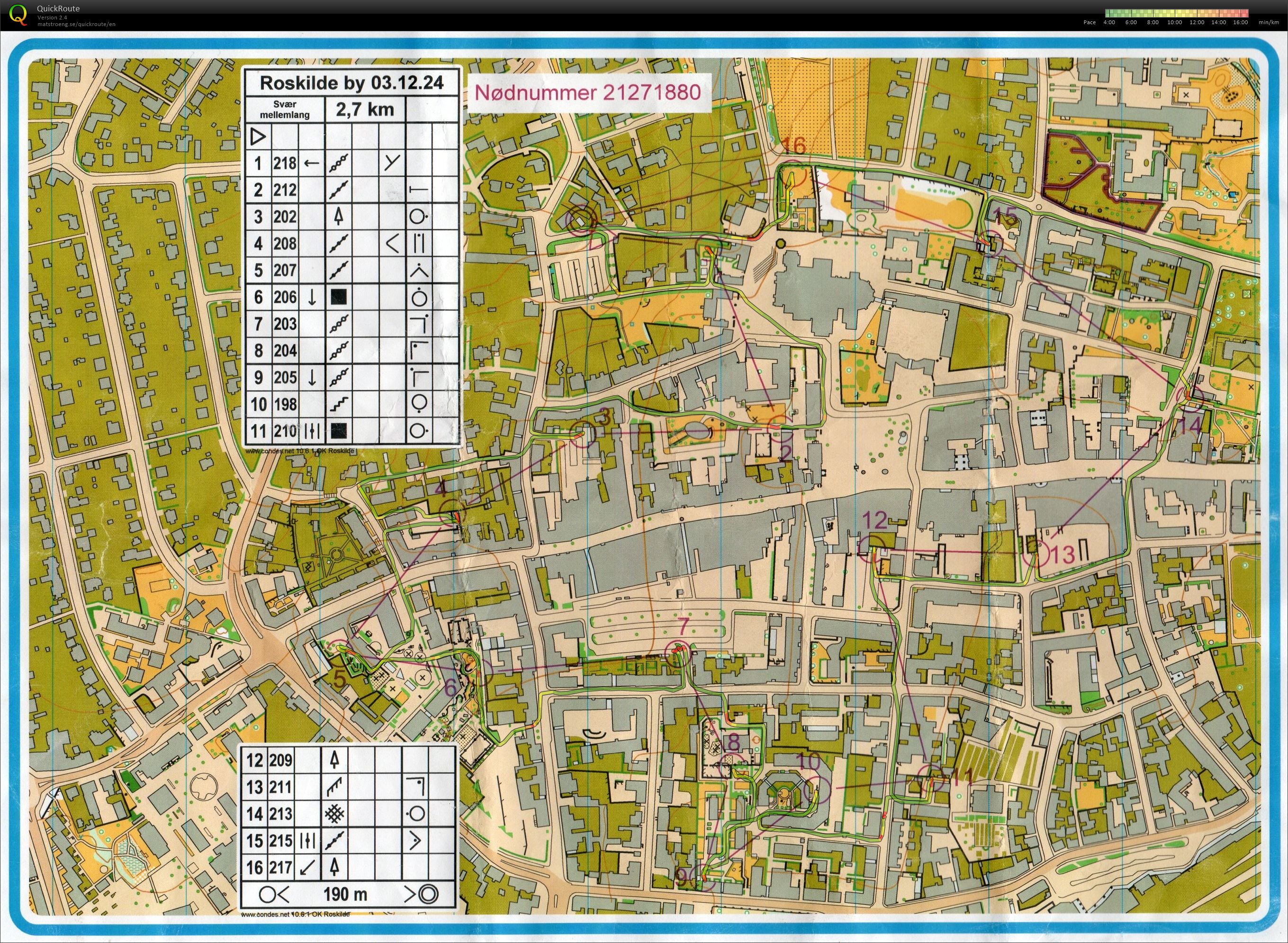Click the QuickRoute Q logo icon
Viewport: 1288px width, 943px height.
(x=19, y=15)
